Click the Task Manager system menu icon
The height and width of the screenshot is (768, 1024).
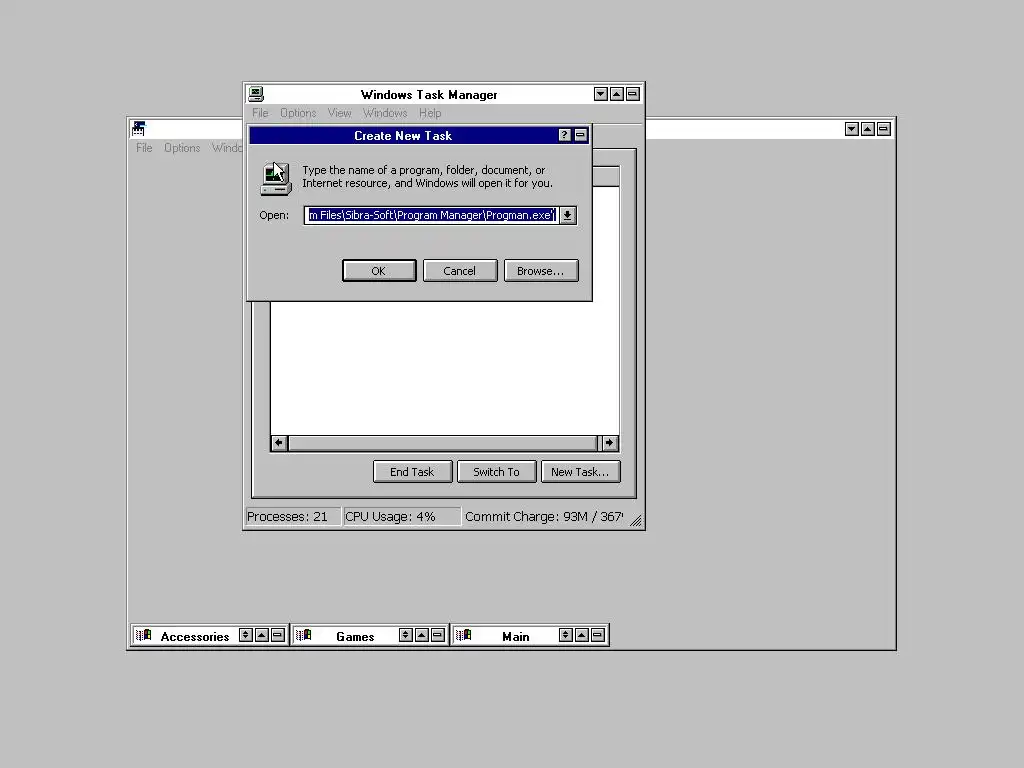point(256,94)
